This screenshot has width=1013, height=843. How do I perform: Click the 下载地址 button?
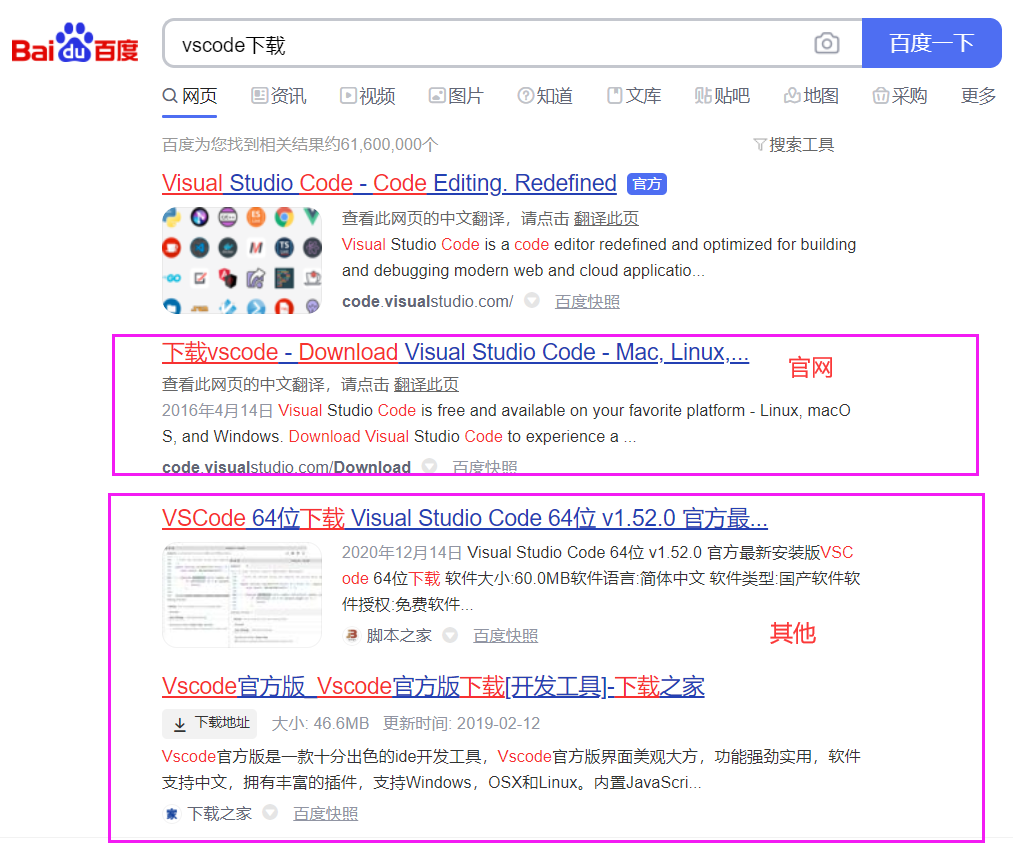click(209, 723)
